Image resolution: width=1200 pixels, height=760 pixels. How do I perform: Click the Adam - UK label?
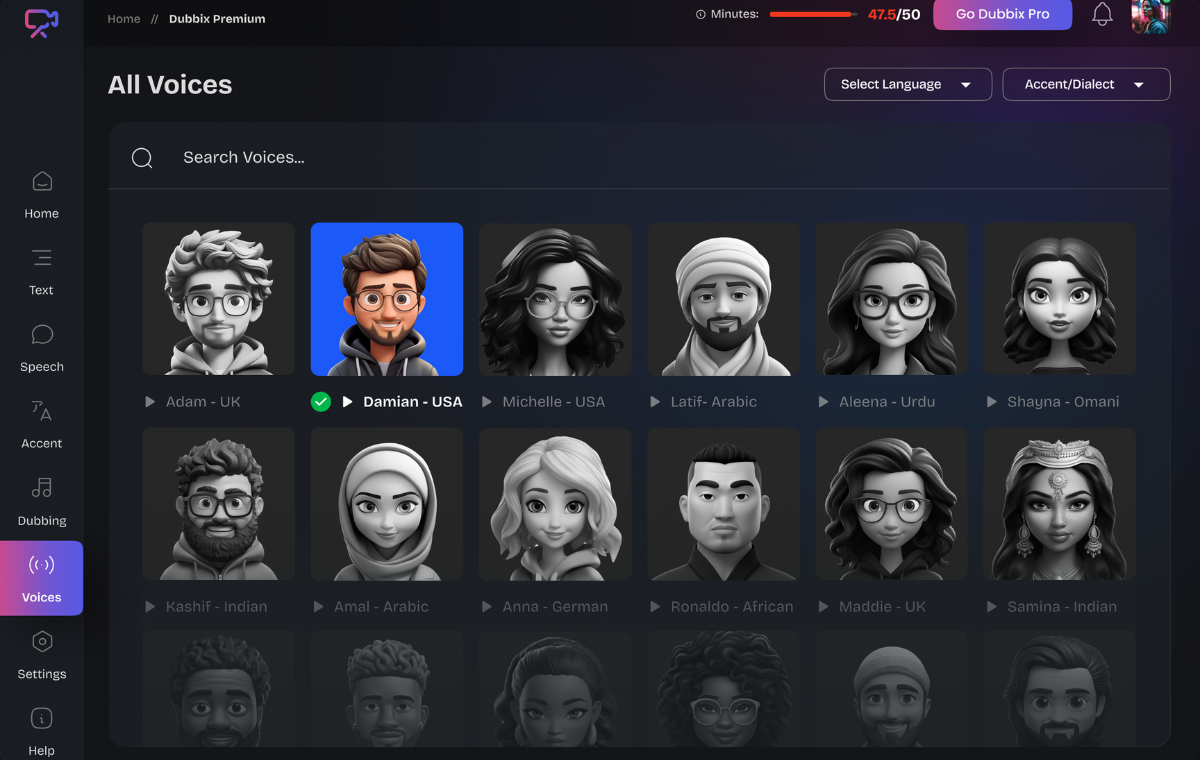pyautogui.click(x=203, y=402)
